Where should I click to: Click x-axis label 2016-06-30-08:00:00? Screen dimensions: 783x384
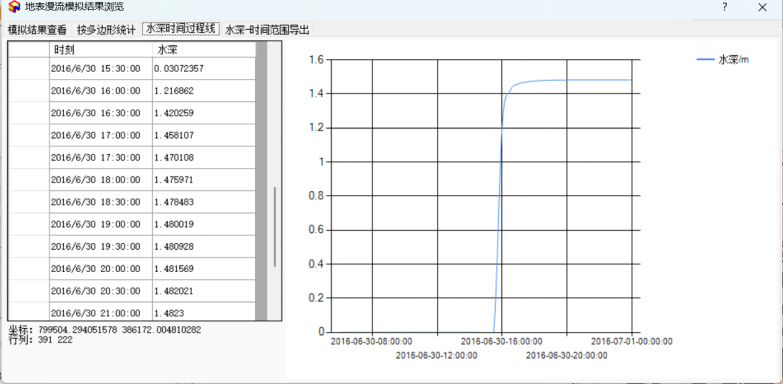372,342
